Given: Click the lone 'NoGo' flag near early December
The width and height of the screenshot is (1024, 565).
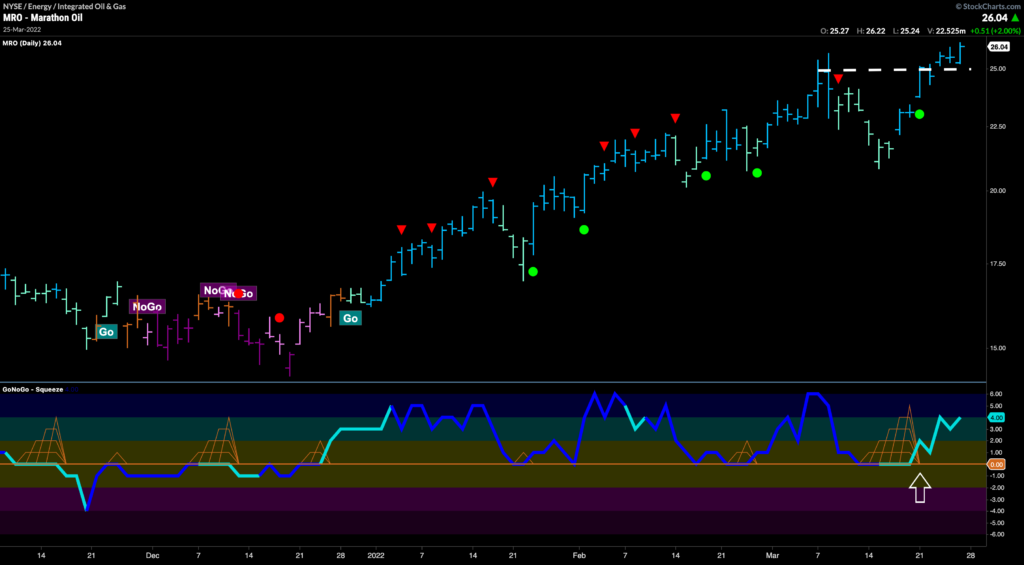Looking at the screenshot, I should (x=148, y=306).
